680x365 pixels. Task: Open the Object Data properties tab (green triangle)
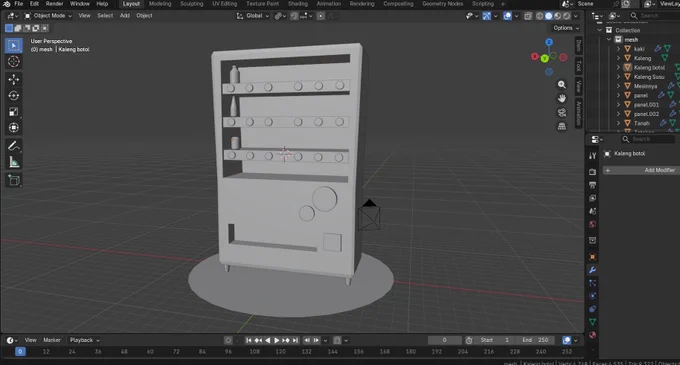point(592,322)
